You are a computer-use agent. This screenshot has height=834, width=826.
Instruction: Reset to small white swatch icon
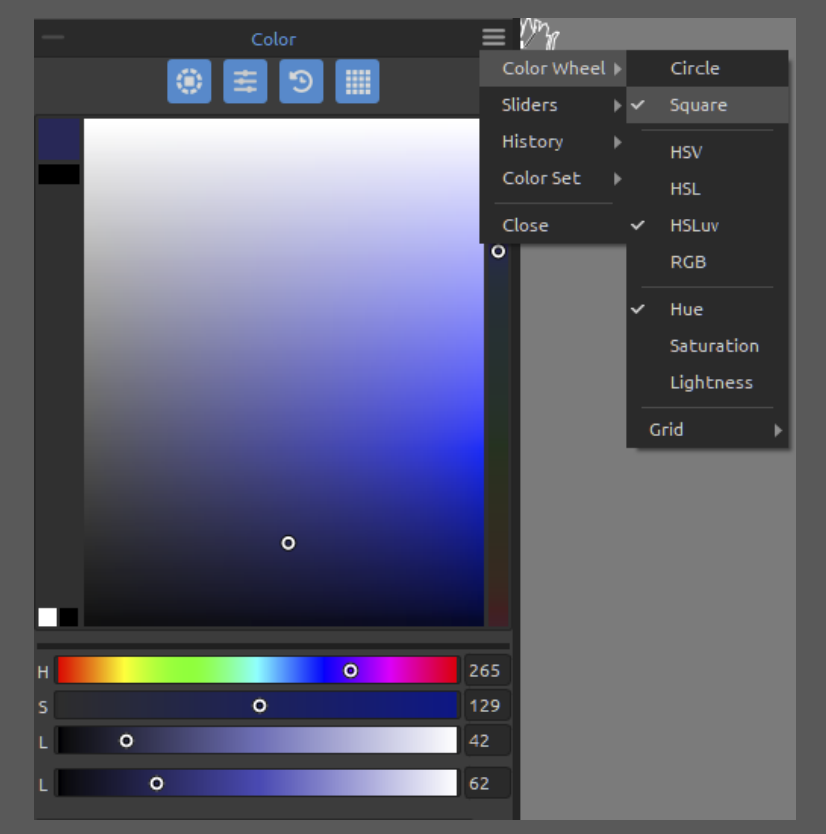click(x=47, y=616)
